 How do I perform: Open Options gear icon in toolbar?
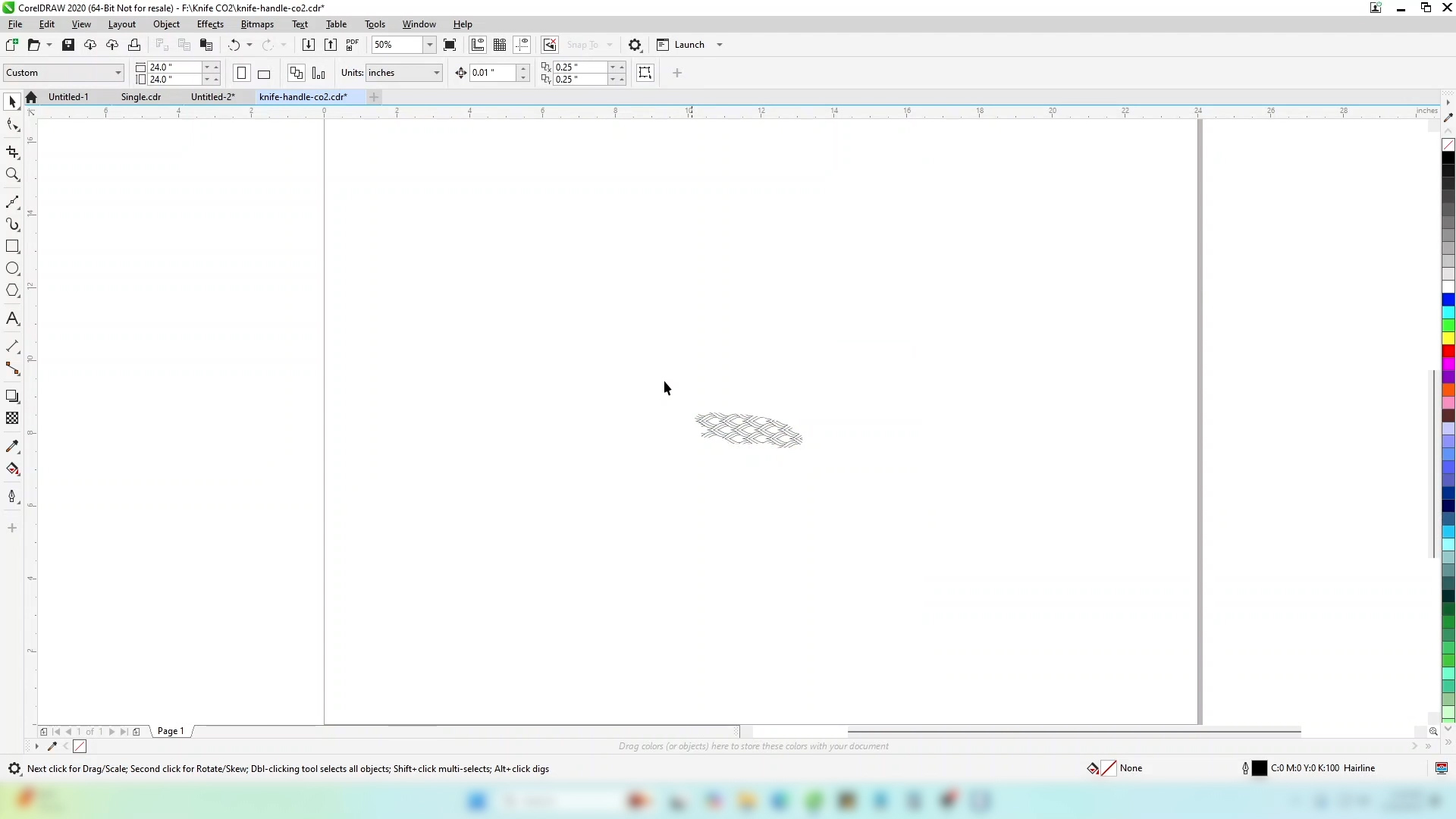coord(635,45)
